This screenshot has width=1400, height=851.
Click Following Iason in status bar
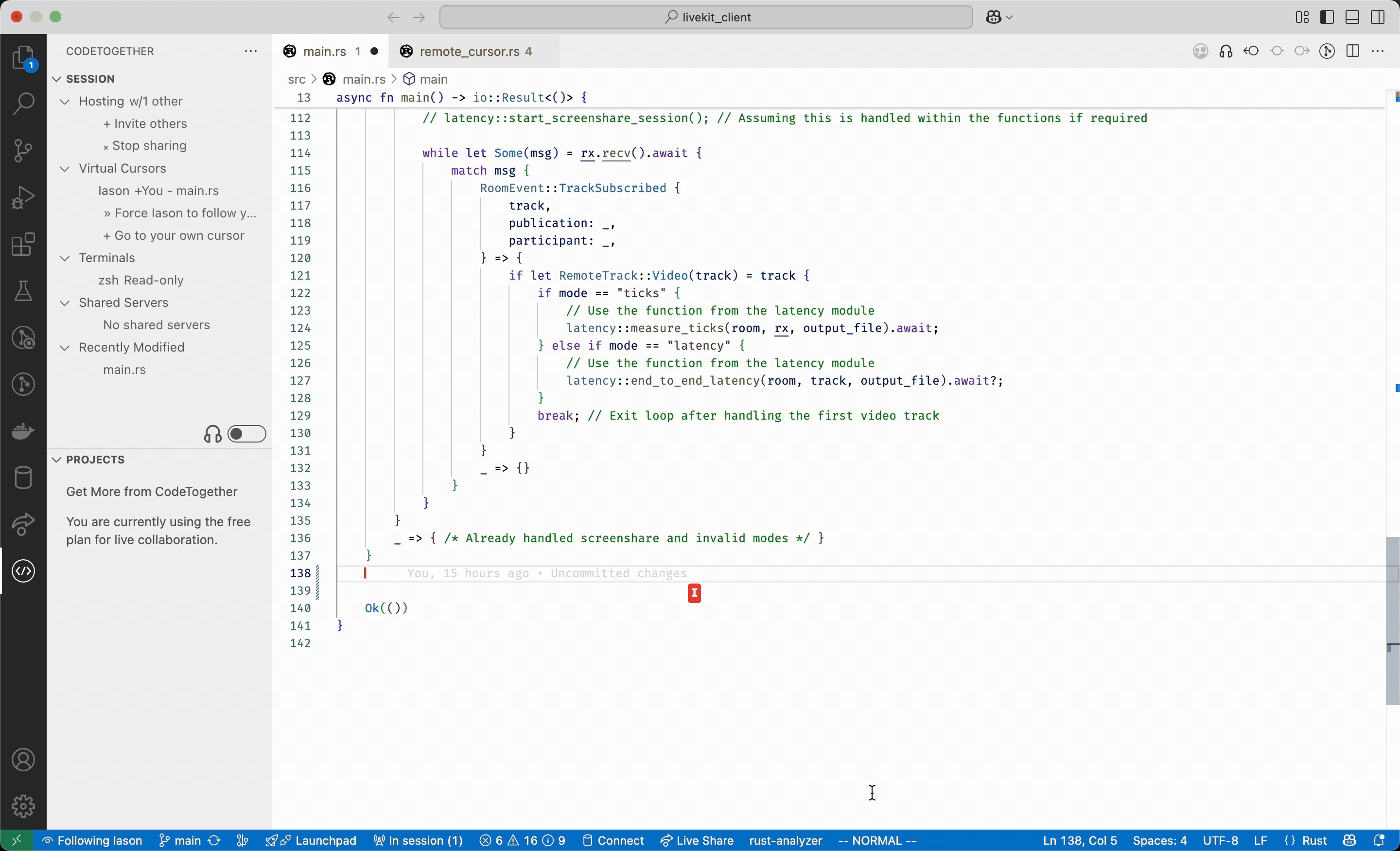click(92, 840)
